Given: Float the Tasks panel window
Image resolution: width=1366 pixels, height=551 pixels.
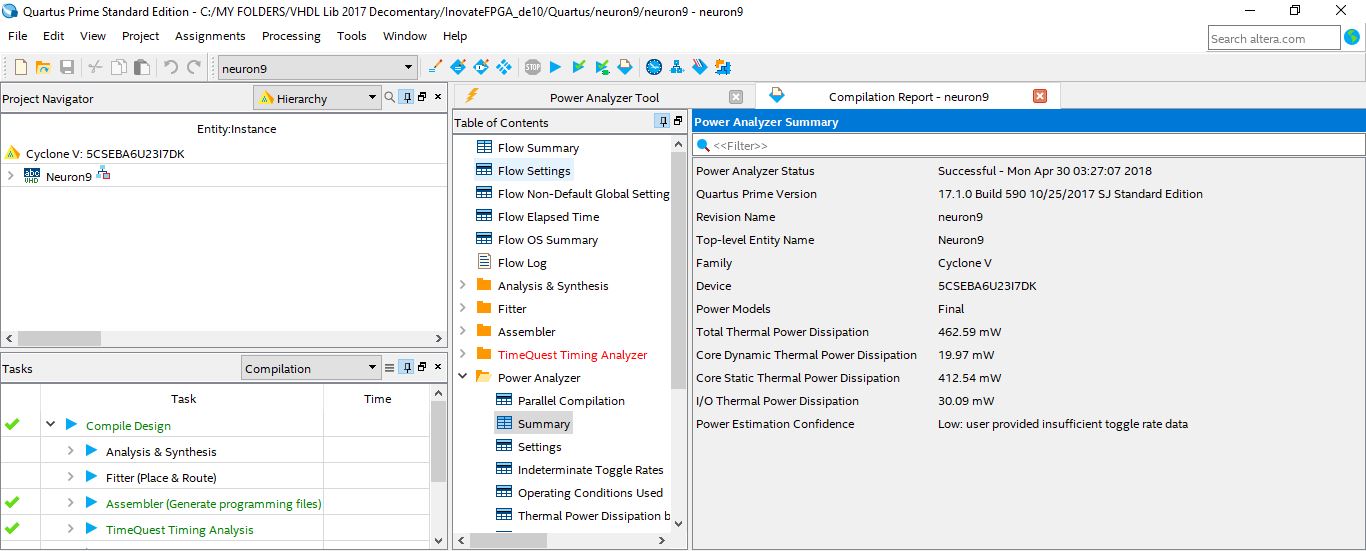Looking at the screenshot, I should pos(422,368).
